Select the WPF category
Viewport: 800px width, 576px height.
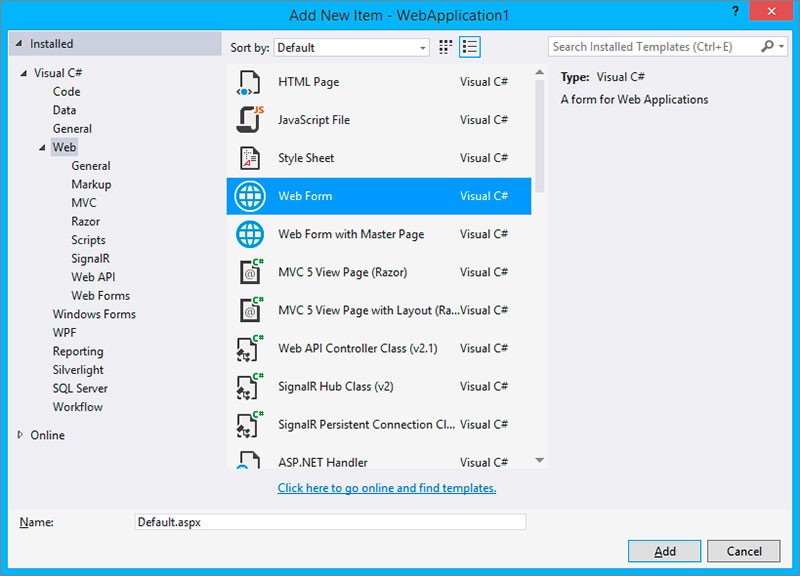(64, 333)
